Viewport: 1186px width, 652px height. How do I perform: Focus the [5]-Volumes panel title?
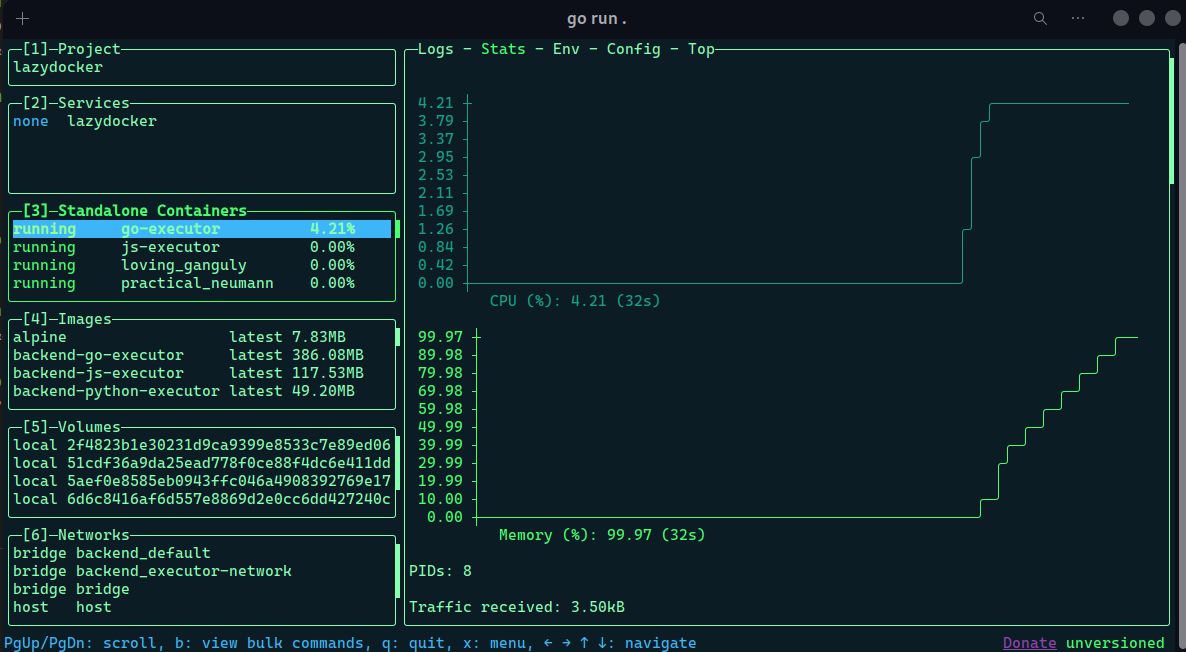tap(72, 427)
